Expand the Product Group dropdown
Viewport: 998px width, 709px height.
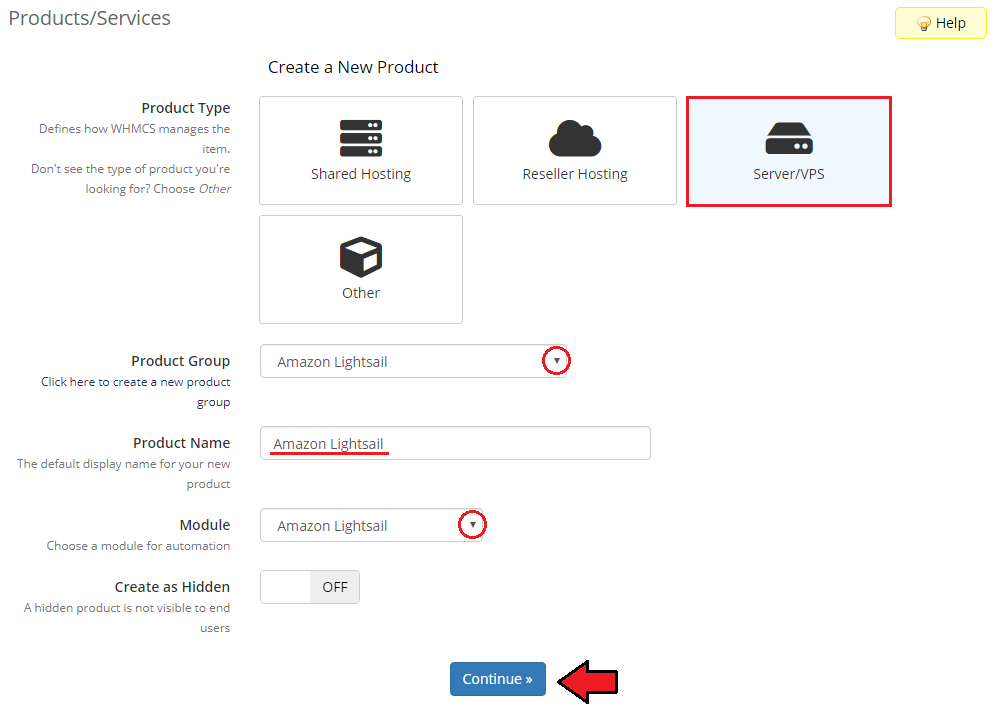coord(413,362)
